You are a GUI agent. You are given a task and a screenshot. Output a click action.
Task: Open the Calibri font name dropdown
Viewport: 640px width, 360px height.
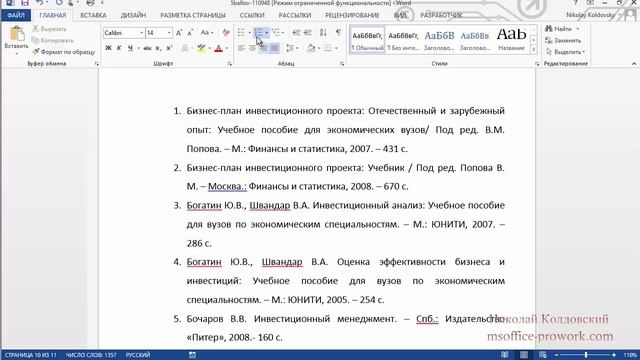coord(141,33)
